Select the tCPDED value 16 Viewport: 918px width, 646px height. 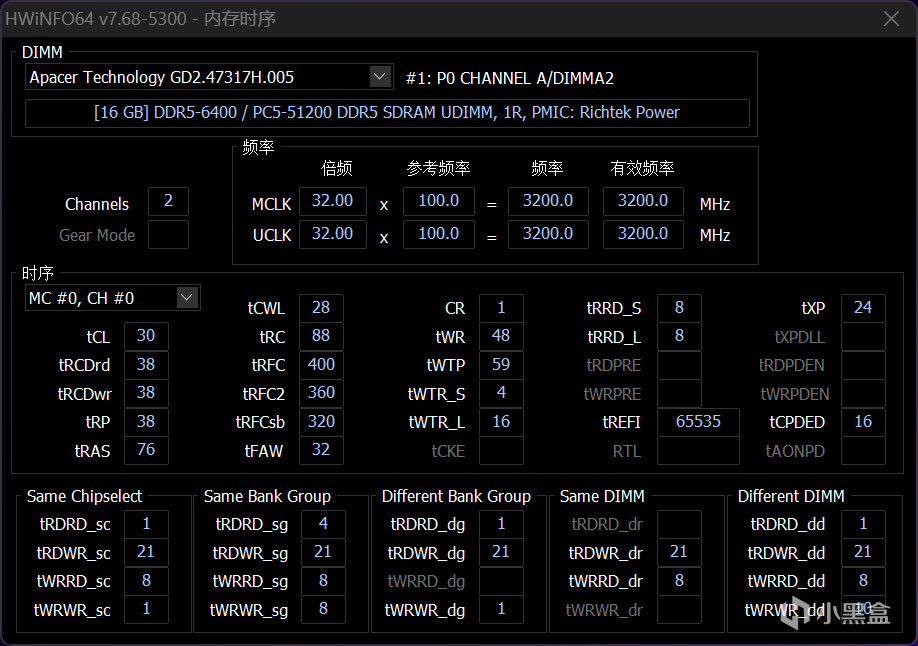click(862, 422)
